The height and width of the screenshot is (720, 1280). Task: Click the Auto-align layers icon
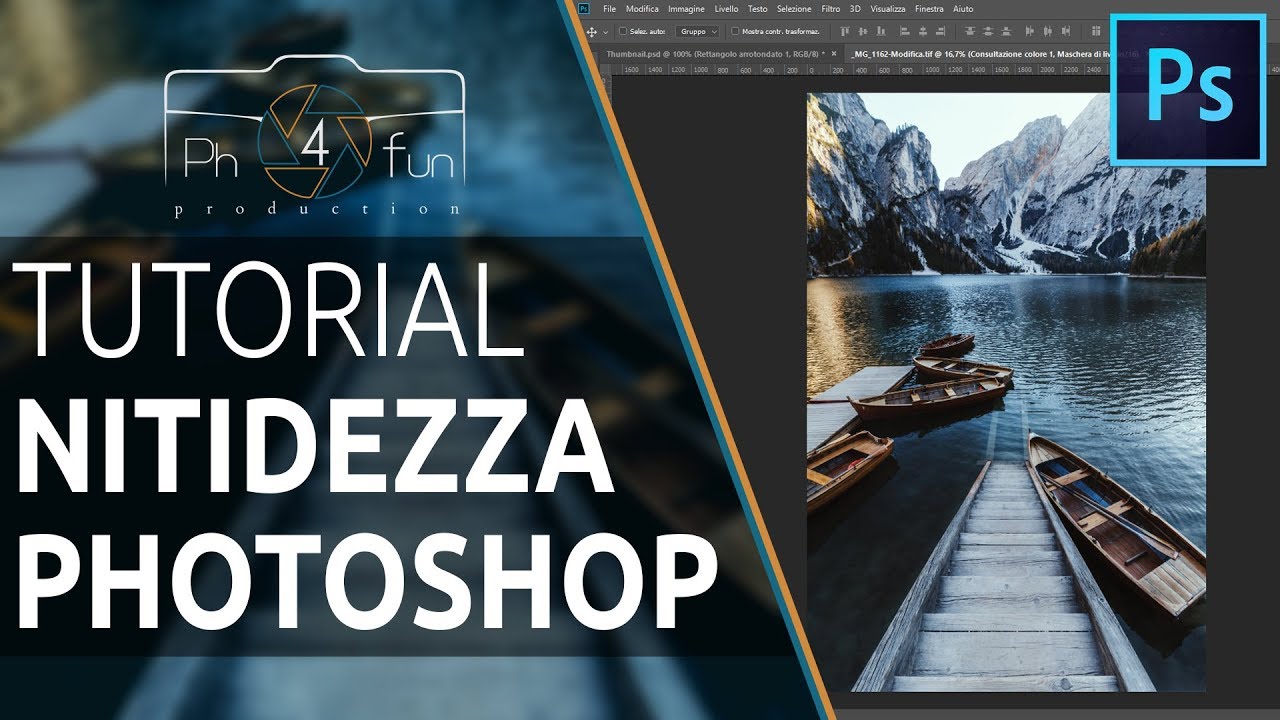[1096, 31]
